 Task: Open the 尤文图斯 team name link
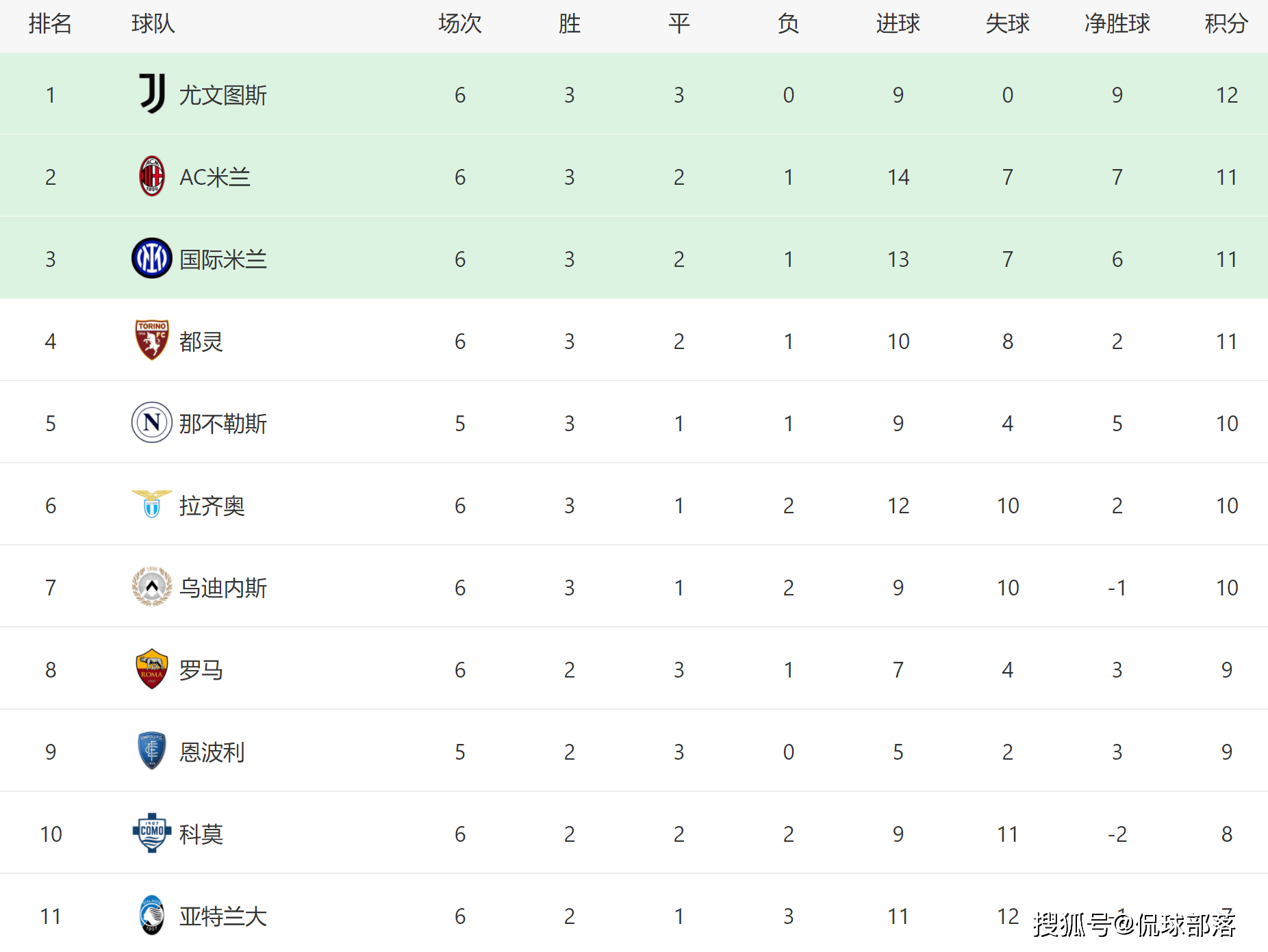pos(223,95)
